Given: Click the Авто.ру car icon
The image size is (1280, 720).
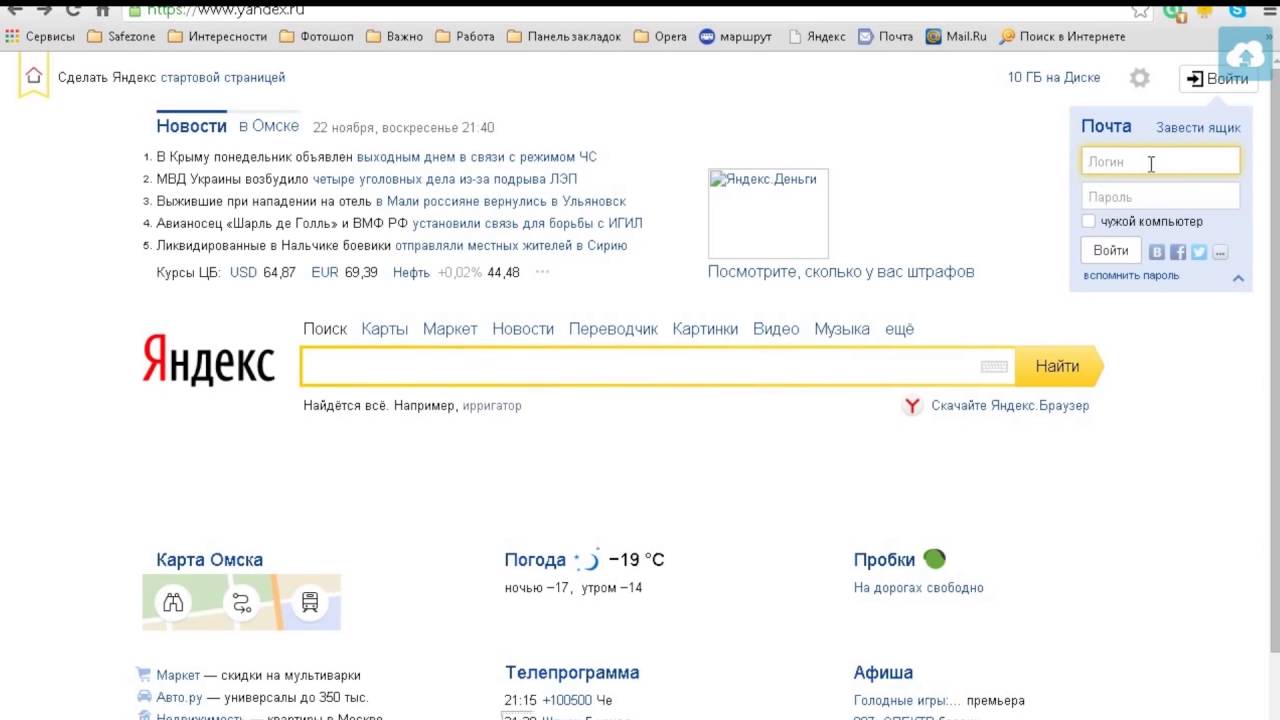Looking at the screenshot, I should tap(144, 697).
